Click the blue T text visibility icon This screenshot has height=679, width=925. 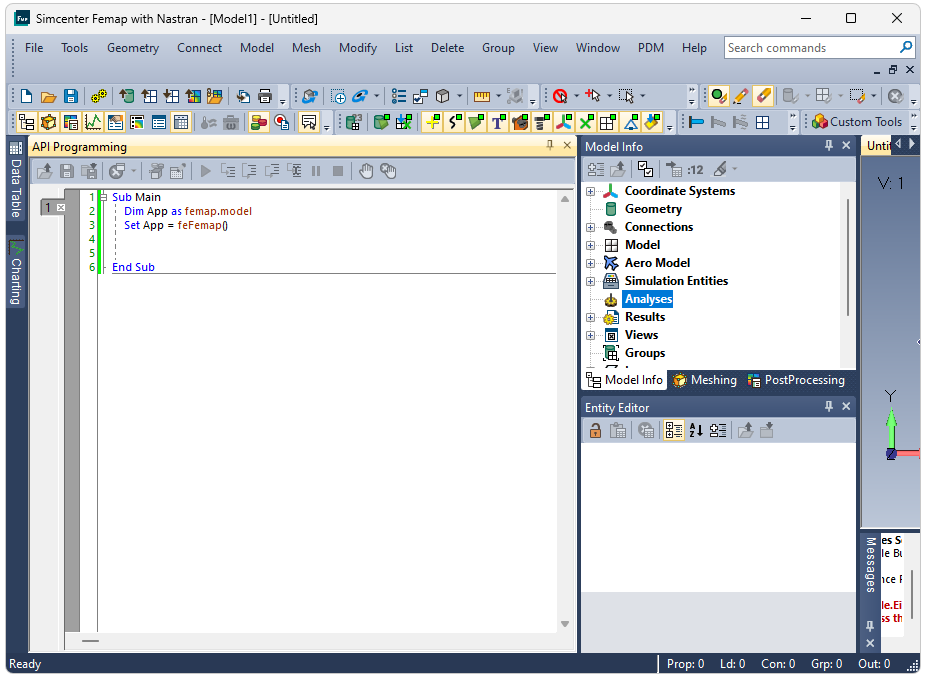click(498, 122)
